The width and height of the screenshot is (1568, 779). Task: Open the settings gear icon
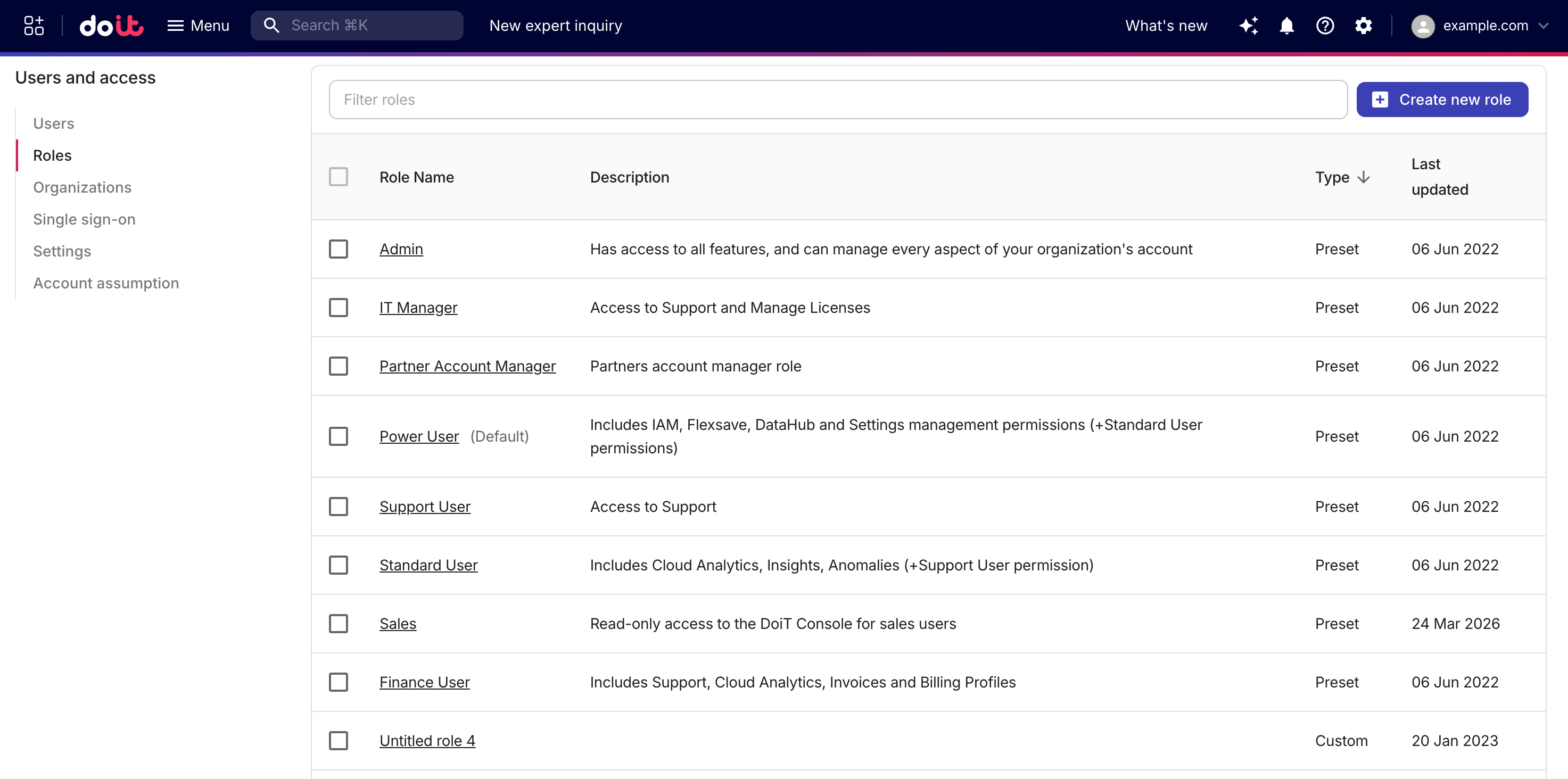[1364, 26]
